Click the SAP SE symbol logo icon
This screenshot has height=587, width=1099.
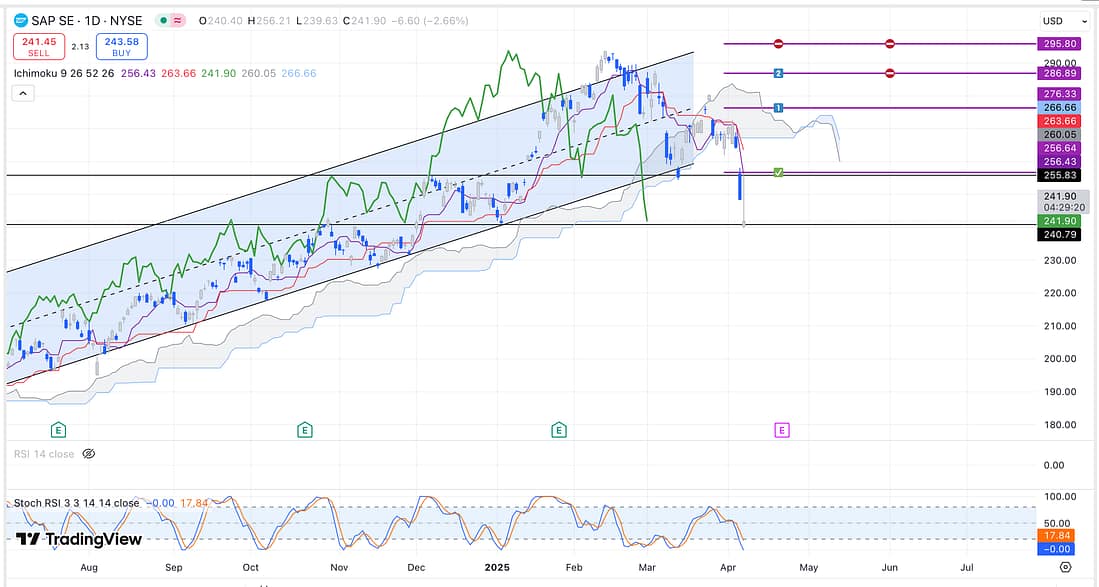[x=20, y=20]
